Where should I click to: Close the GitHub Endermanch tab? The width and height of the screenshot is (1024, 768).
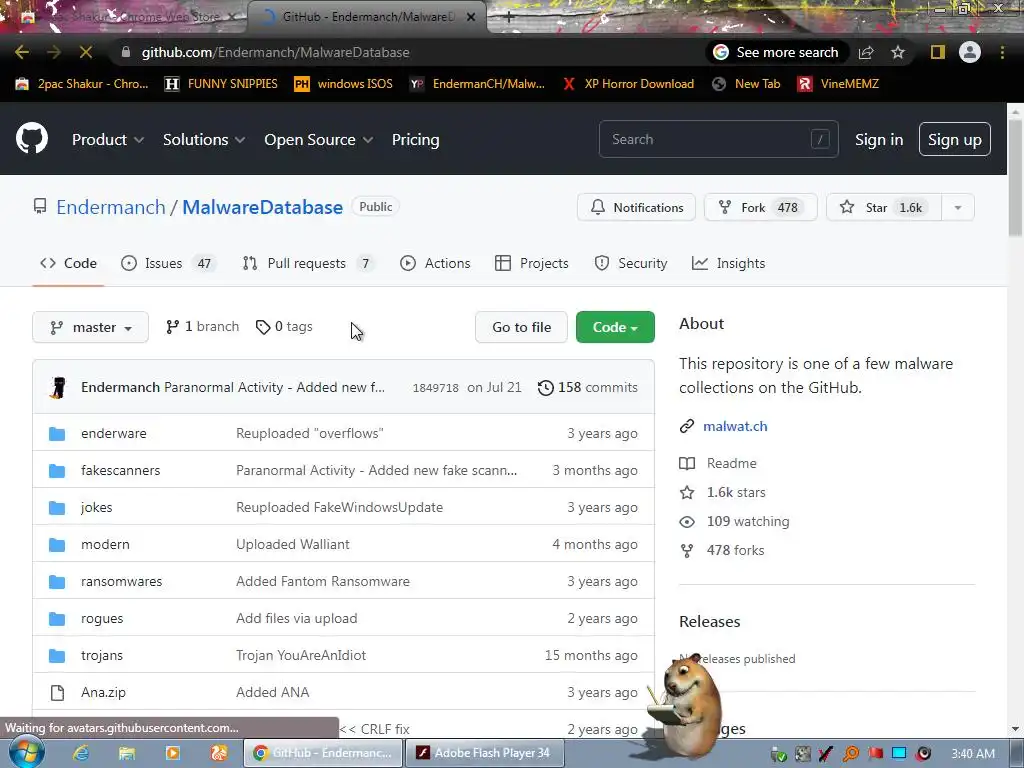click(471, 17)
